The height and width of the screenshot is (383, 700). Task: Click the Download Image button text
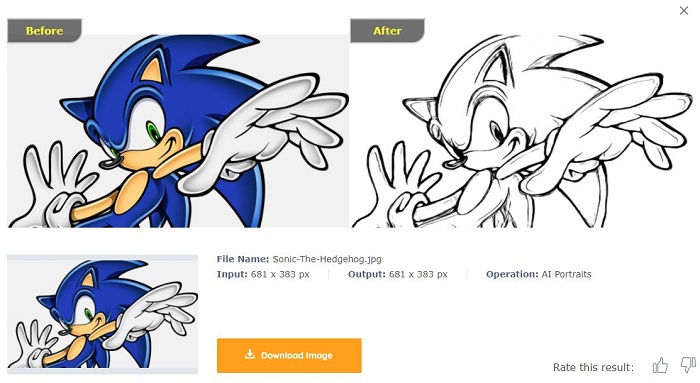(296, 355)
